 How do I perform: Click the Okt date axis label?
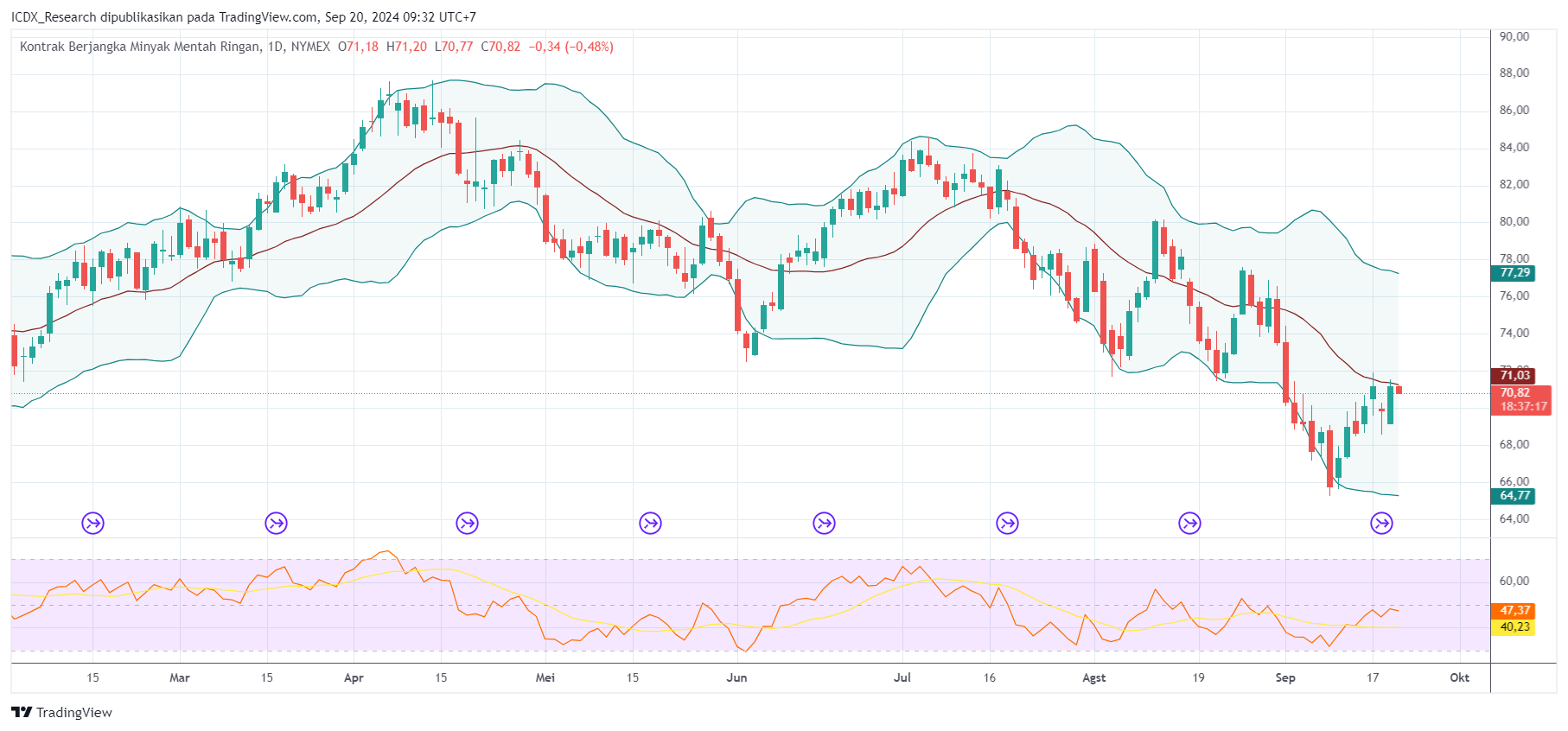(x=1460, y=677)
